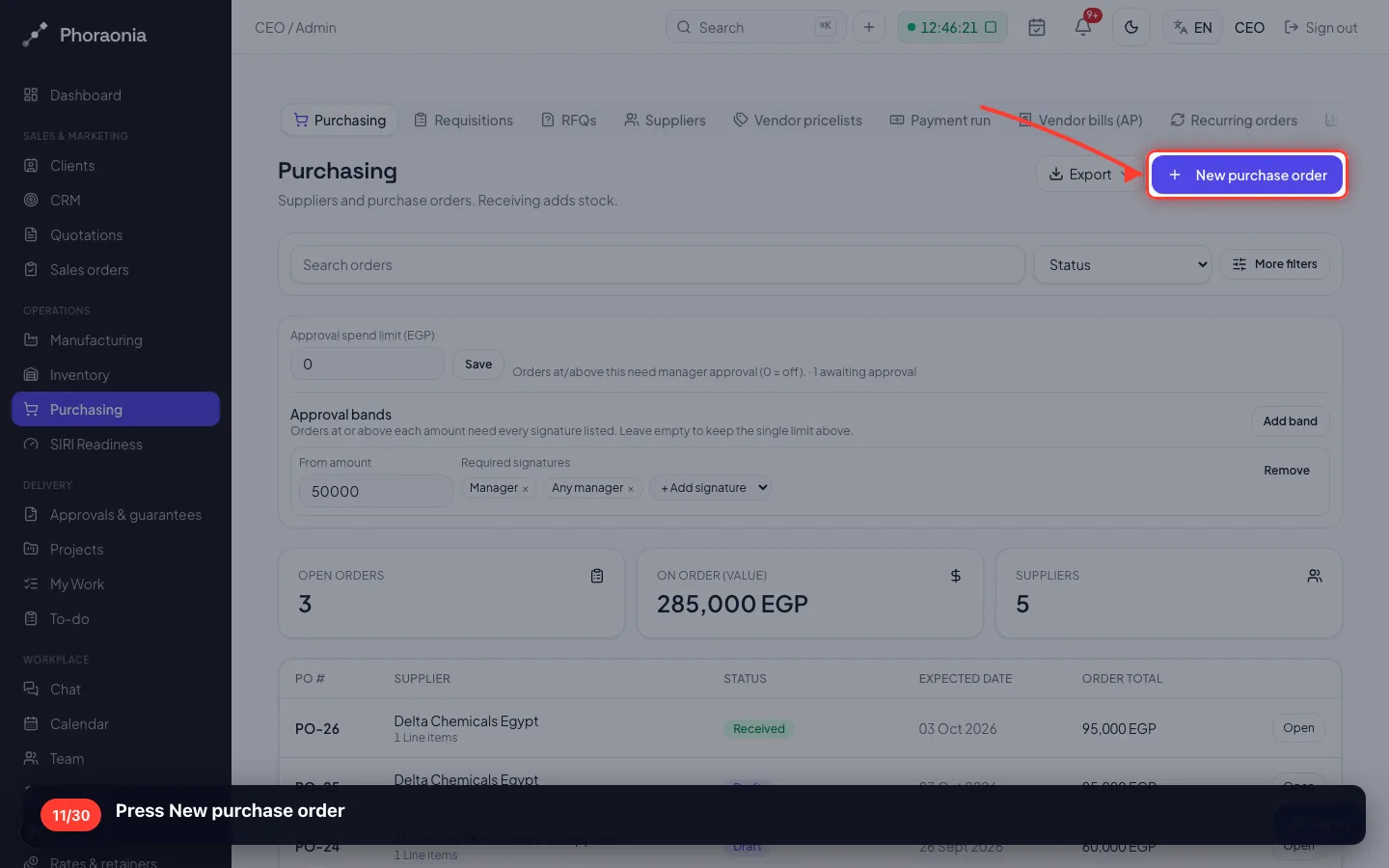
Task: Open the Dashboard sidebar item
Action: pos(116,95)
